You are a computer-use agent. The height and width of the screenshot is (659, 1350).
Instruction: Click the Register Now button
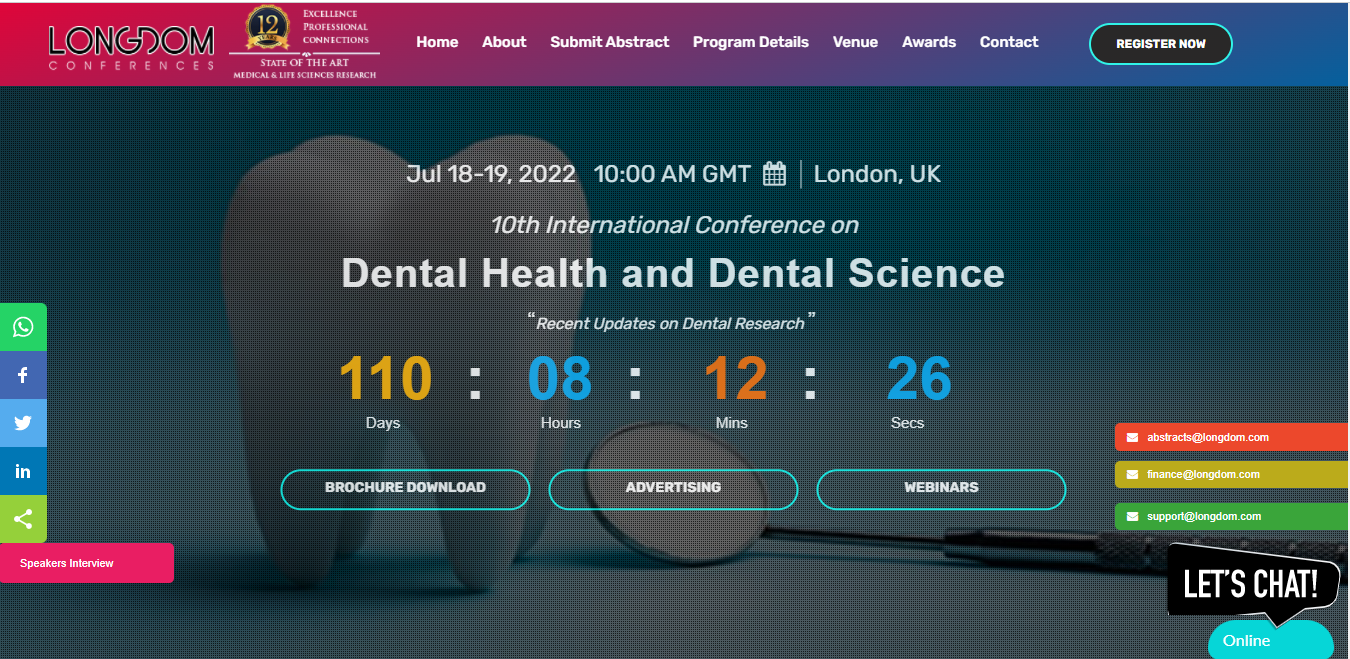(1160, 43)
